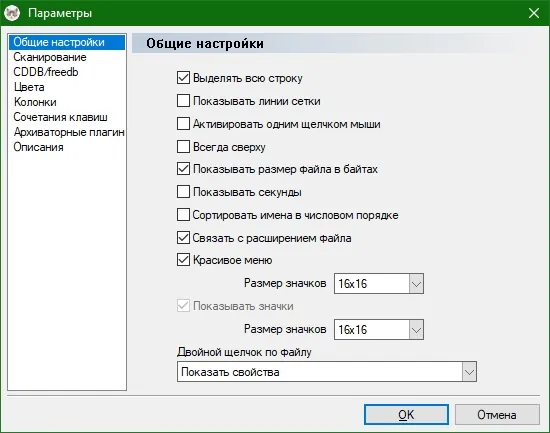Open menu icon size dropdown under Красивое меню
The height and width of the screenshot is (433, 550).
379,284
